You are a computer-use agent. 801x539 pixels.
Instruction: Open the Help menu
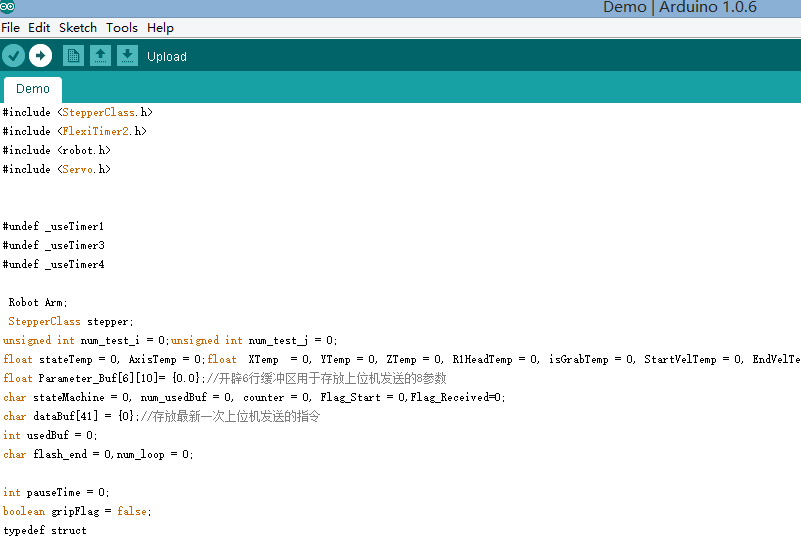point(160,28)
